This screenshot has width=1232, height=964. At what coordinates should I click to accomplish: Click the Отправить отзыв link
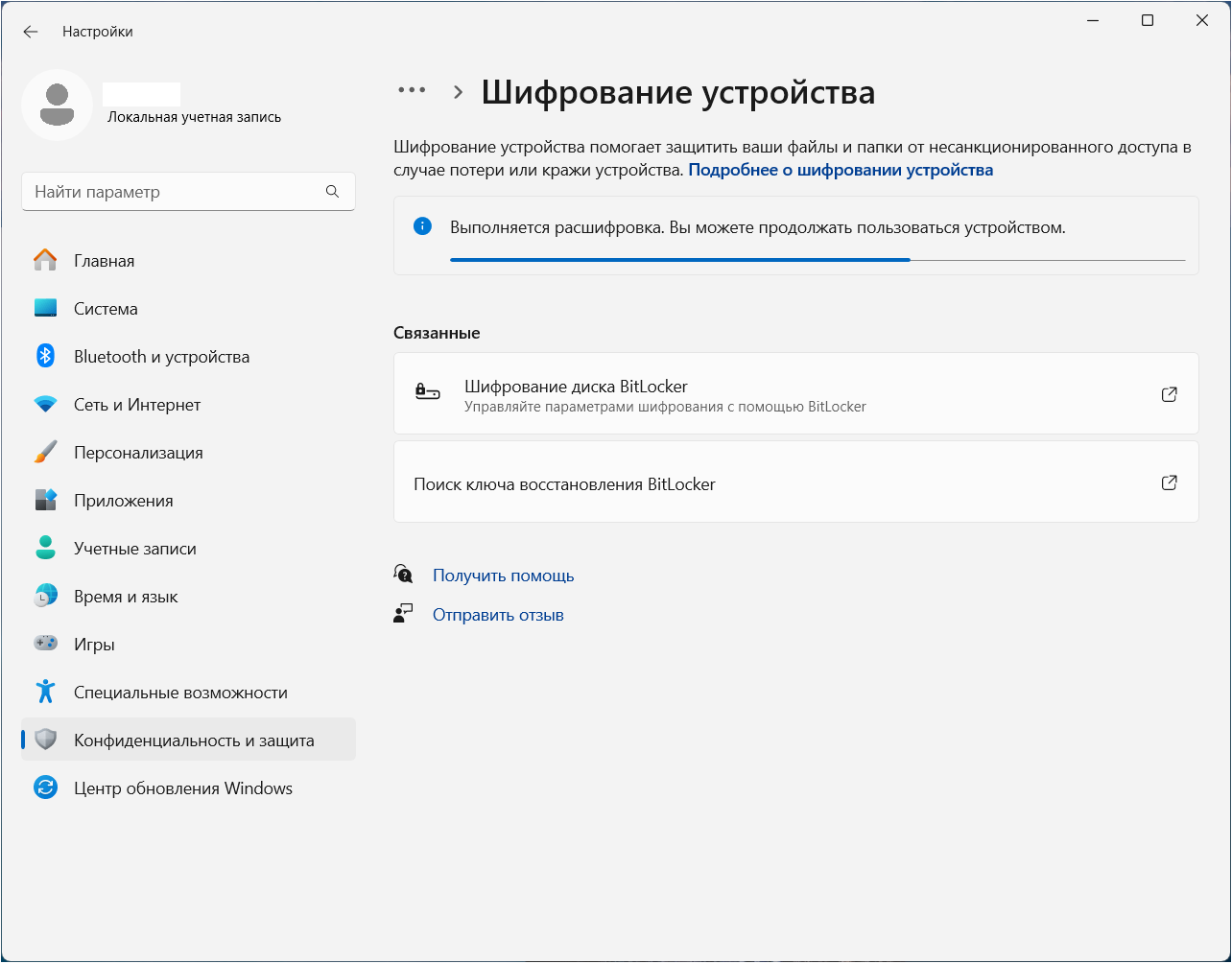(x=498, y=615)
